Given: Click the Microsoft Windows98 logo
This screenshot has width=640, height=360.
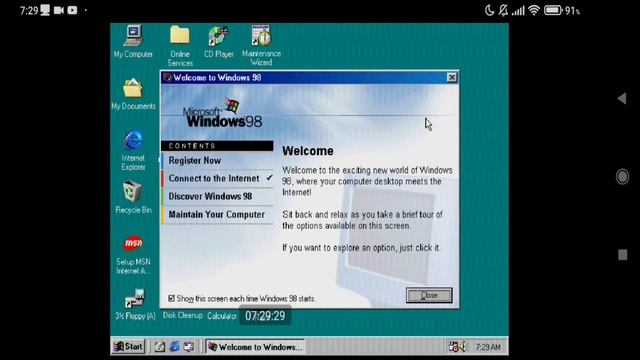Looking at the screenshot, I should tap(222, 113).
